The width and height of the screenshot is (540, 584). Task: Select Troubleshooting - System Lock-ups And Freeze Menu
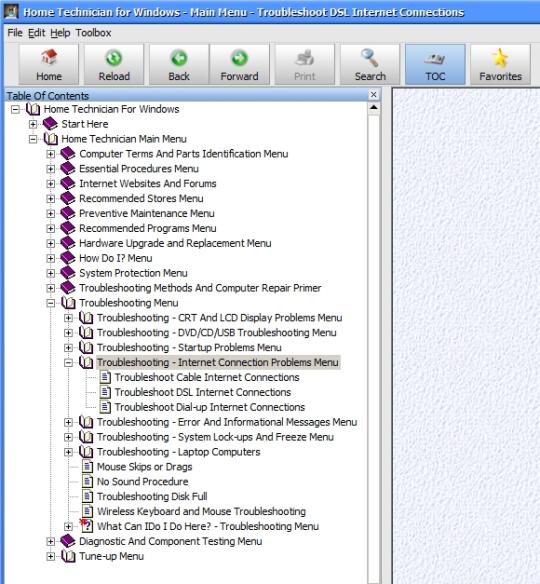tap(215, 437)
